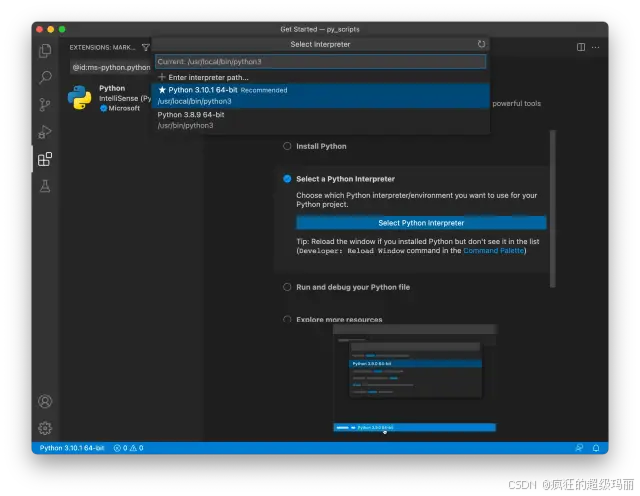Click the macOS yellow minimize button
640x496 pixels.
(51, 29)
